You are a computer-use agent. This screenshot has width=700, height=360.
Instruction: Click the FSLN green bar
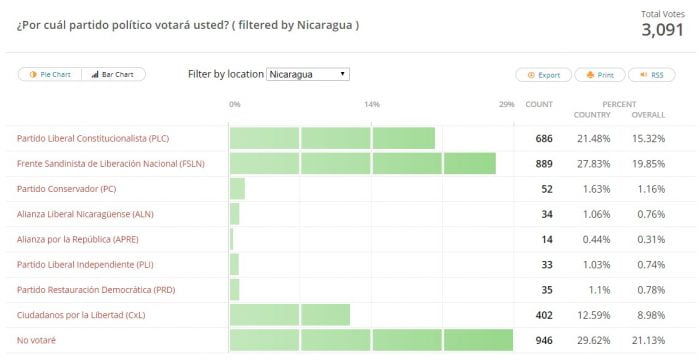(x=363, y=163)
